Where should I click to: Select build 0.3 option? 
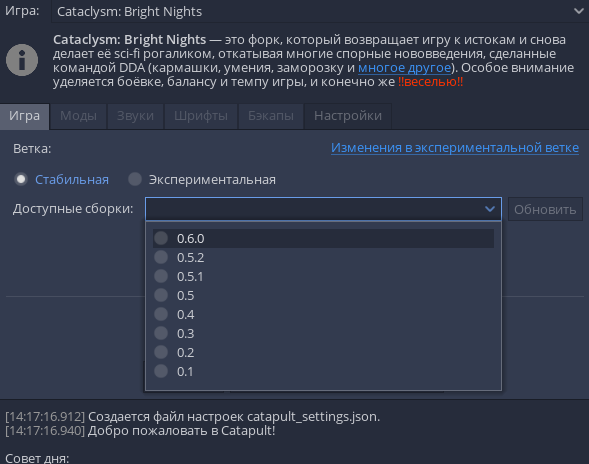[x=323, y=333]
